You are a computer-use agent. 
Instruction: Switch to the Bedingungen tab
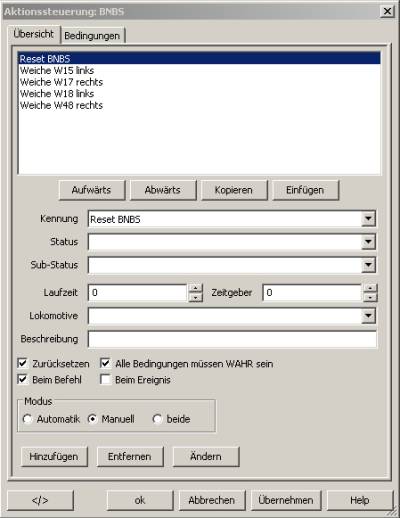pyautogui.click(x=92, y=35)
